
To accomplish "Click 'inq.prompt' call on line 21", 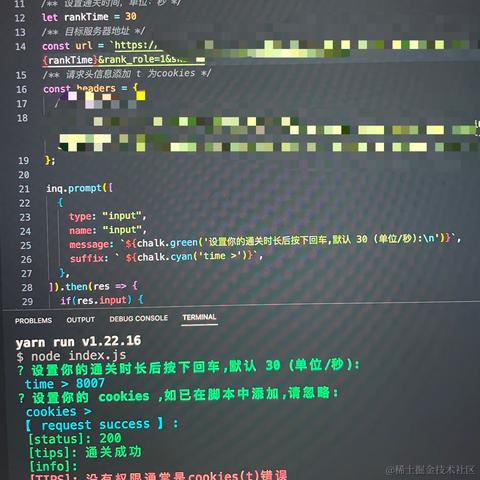I will (x=74, y=188).
